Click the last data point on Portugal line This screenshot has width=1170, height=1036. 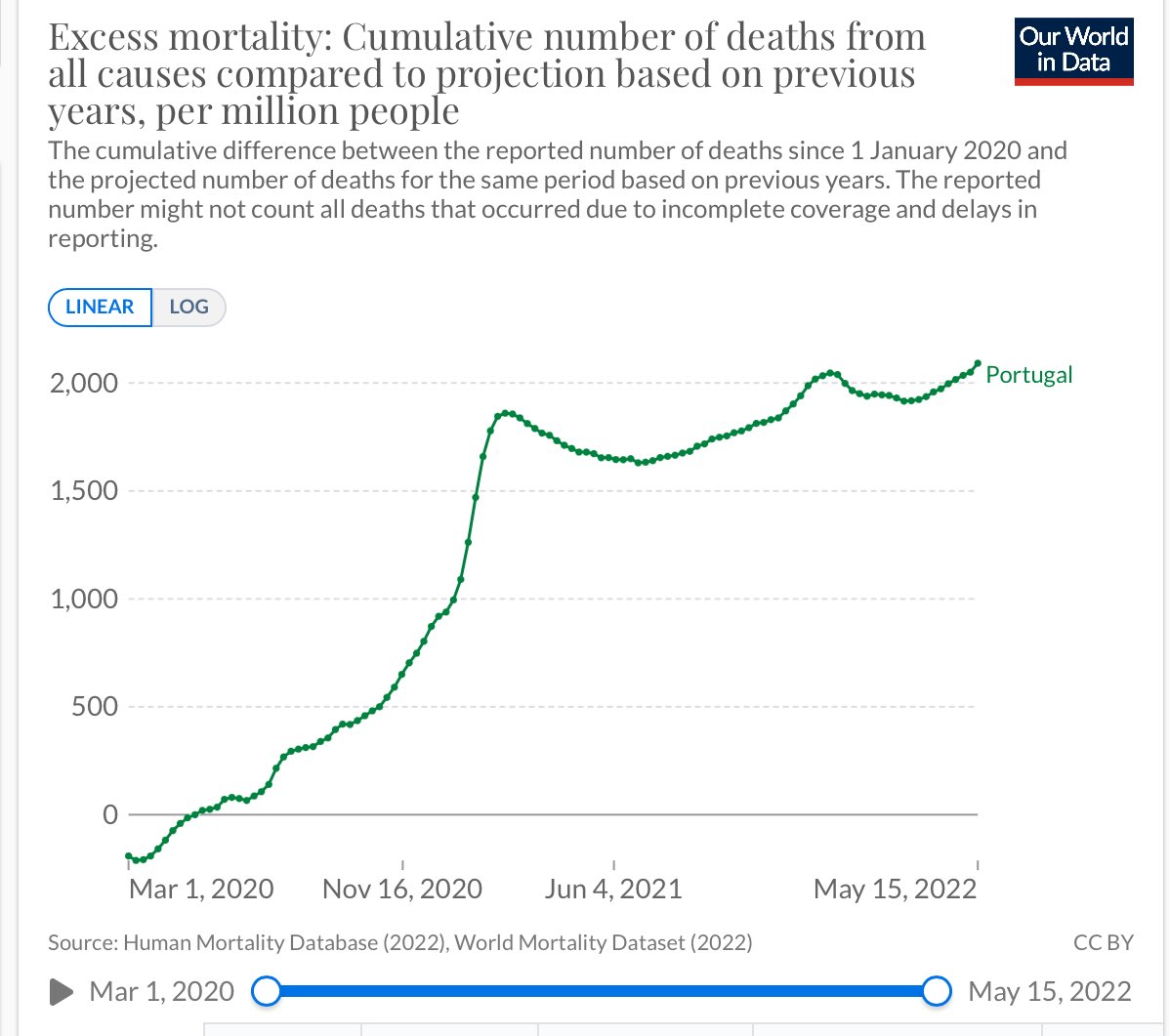(977, 364)
